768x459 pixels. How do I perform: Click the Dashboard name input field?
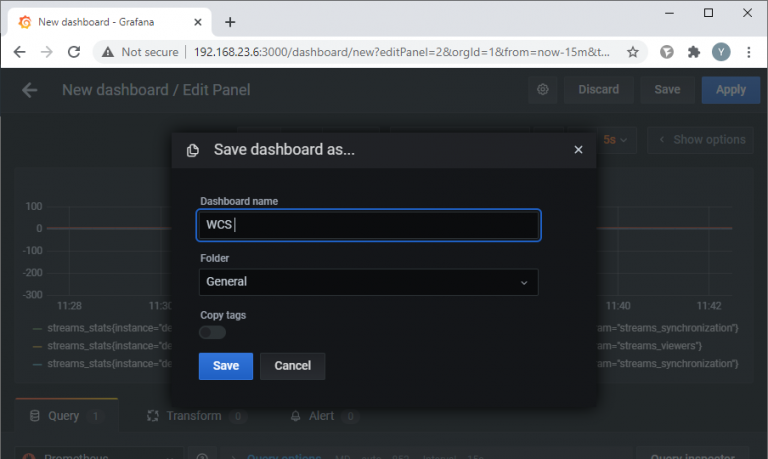click(368, 225)
